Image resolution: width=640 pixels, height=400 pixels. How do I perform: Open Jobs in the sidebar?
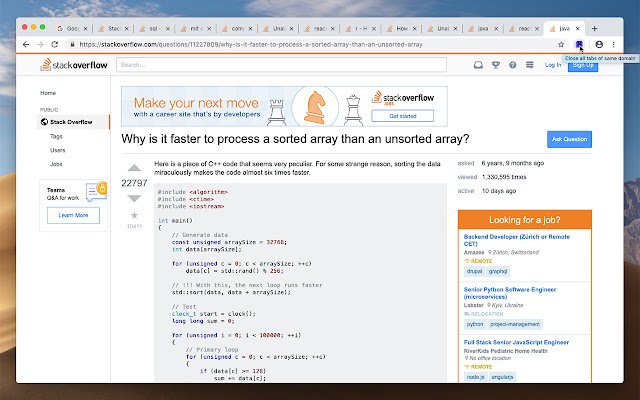click(56, 164)
